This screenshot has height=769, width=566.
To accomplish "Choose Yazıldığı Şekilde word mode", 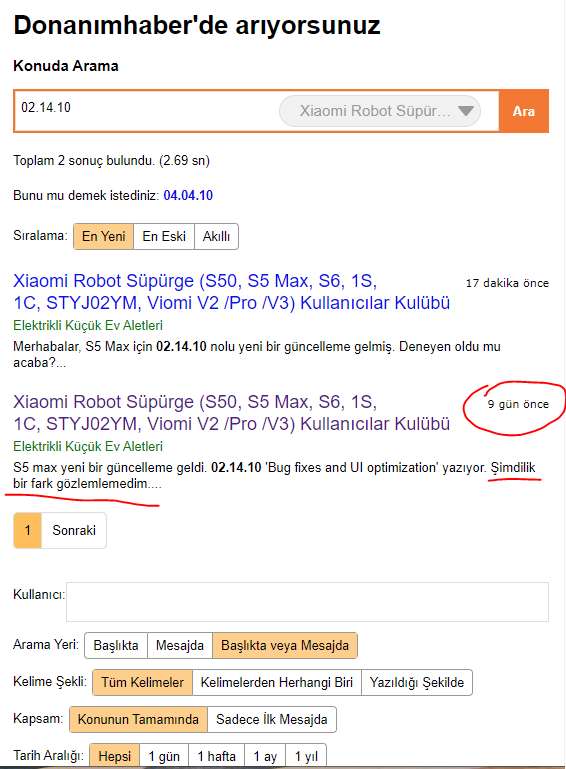I will (417, 682).
